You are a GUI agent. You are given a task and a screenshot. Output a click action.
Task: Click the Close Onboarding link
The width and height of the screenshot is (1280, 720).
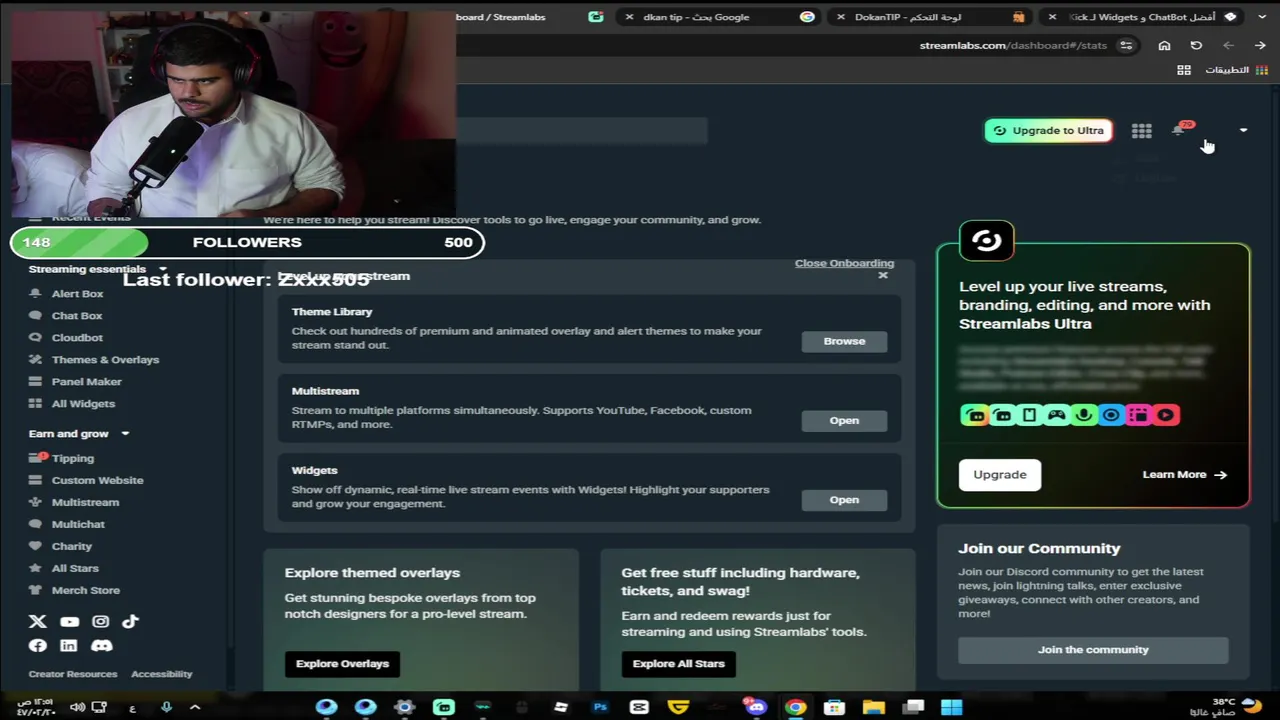tap(844, 263)
